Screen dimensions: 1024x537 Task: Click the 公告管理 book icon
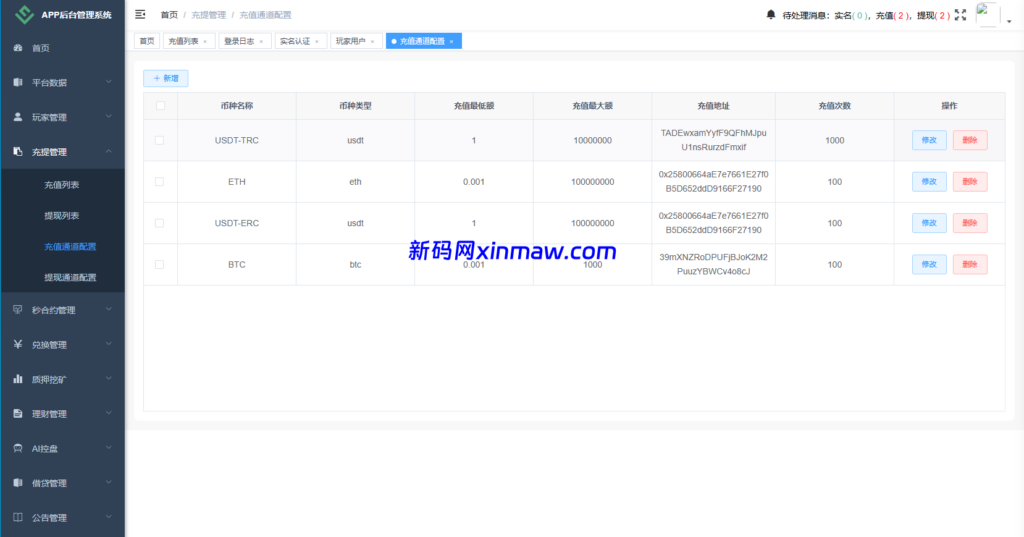tap(18, 517)
